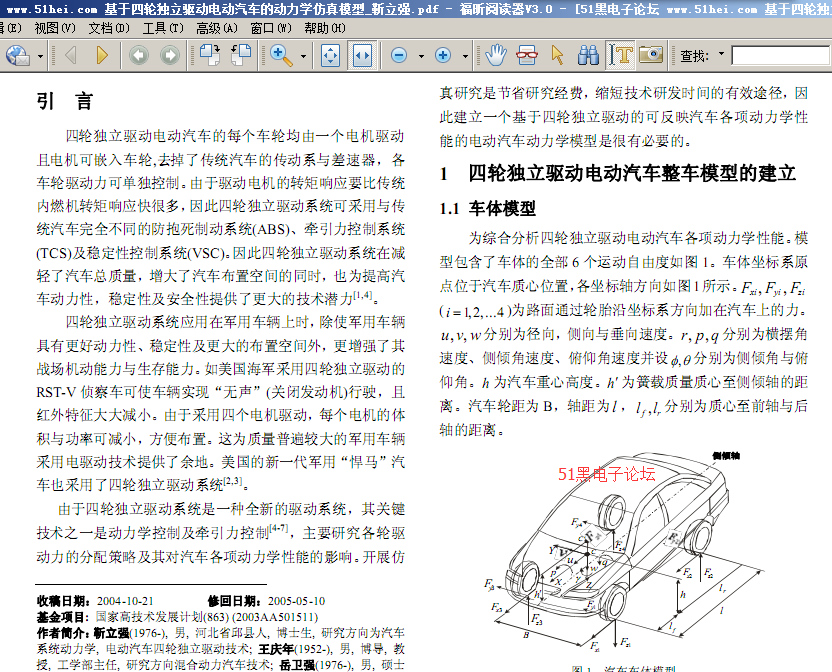Open dropdown beside zoom out button
The width and height of the screenshot is (832, 672).
pyautogui.click(x=421, y=56)
